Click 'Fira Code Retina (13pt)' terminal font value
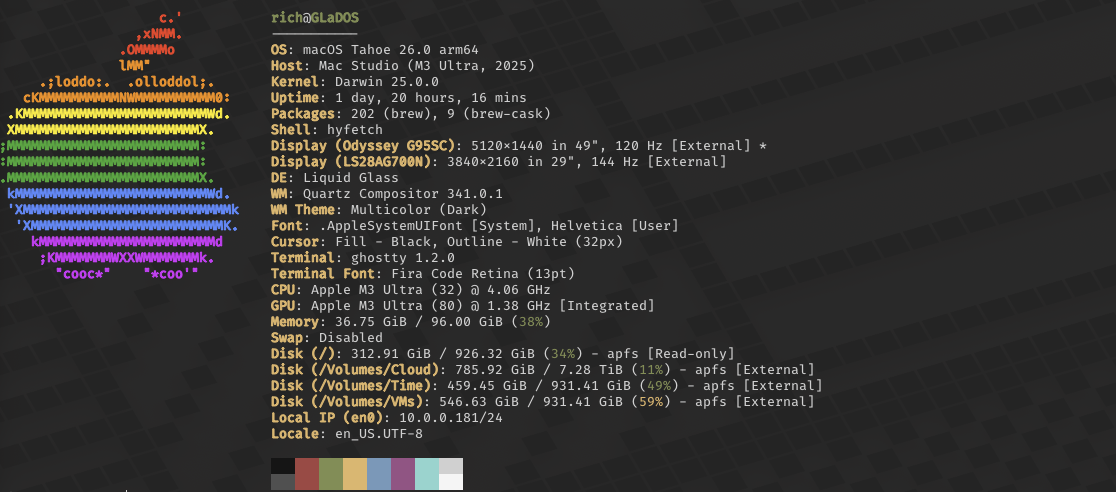 (x=483, y=273)
